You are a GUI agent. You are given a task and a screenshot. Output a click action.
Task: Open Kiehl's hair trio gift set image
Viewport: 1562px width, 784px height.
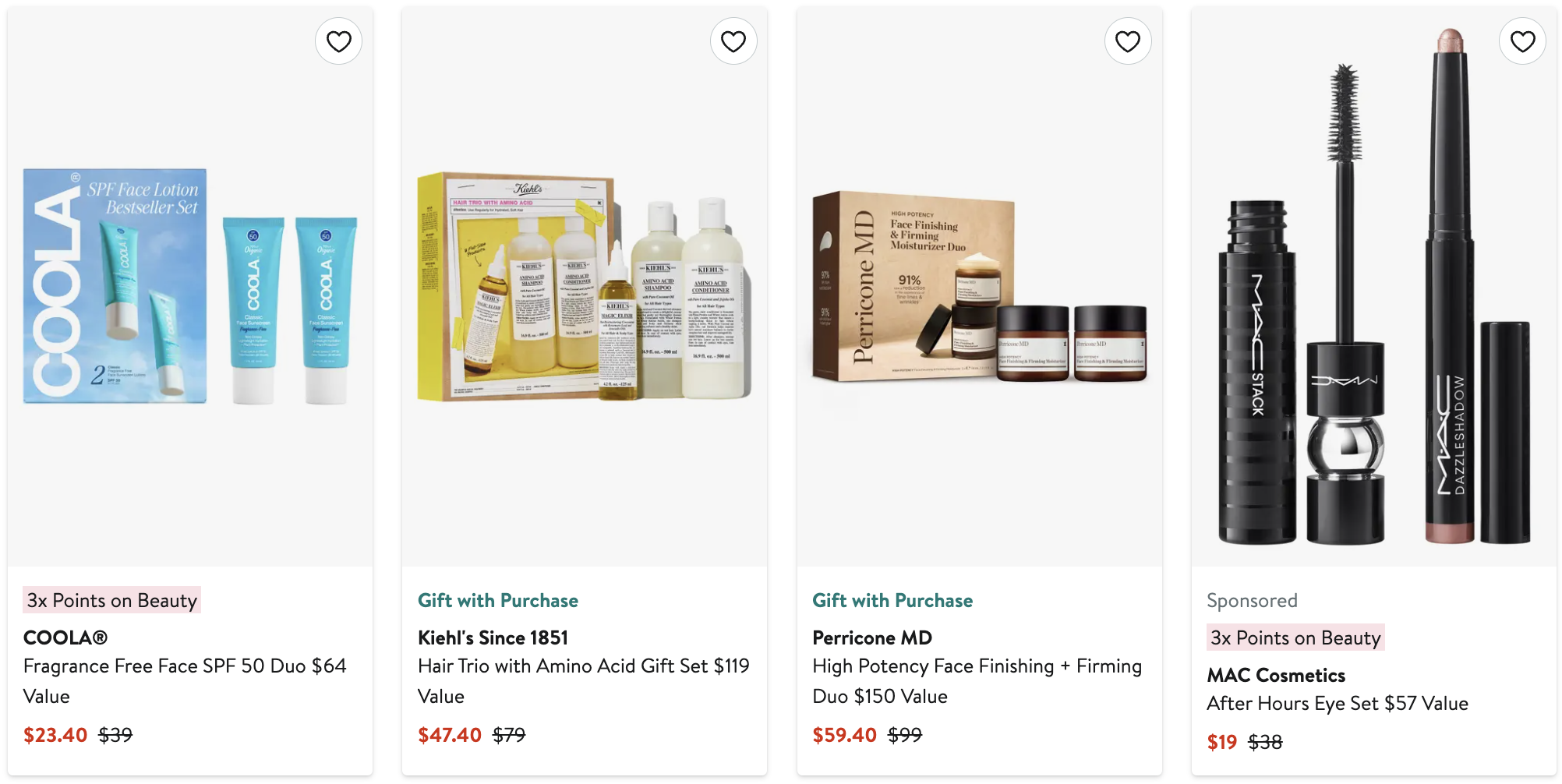tap(585, 287)
